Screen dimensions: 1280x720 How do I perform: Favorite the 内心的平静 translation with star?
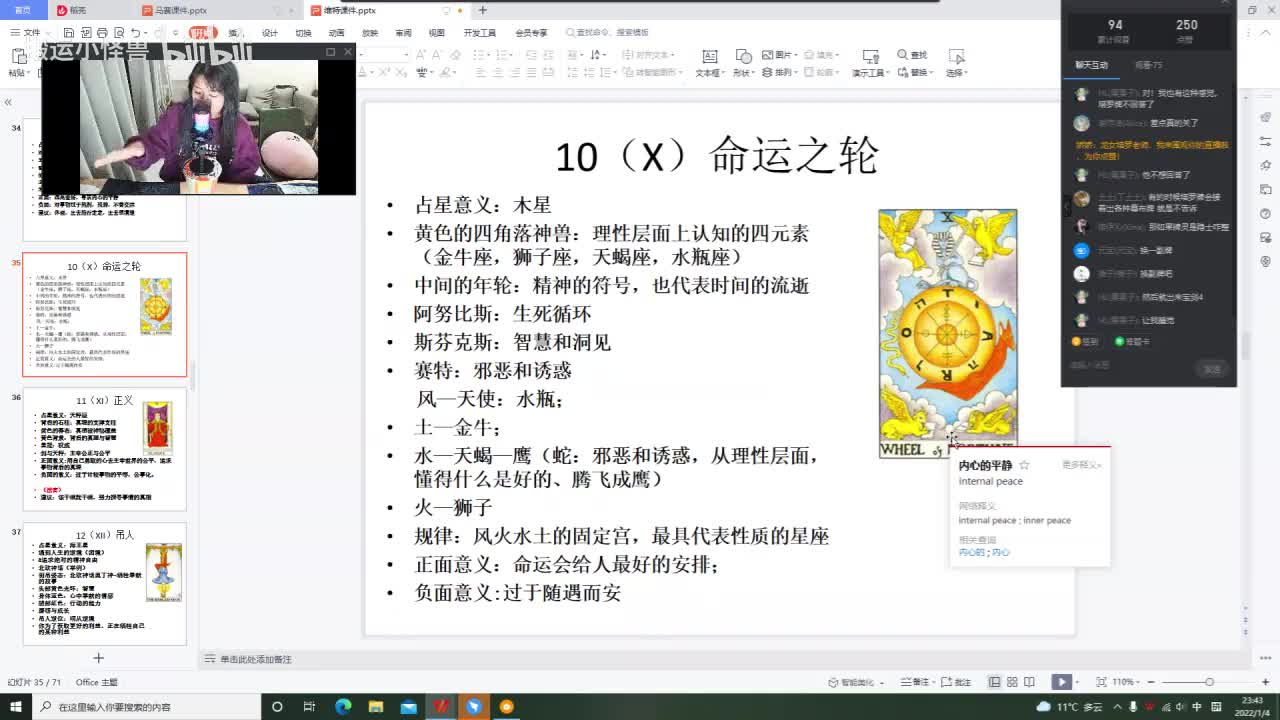click(x=1024, y=465)
